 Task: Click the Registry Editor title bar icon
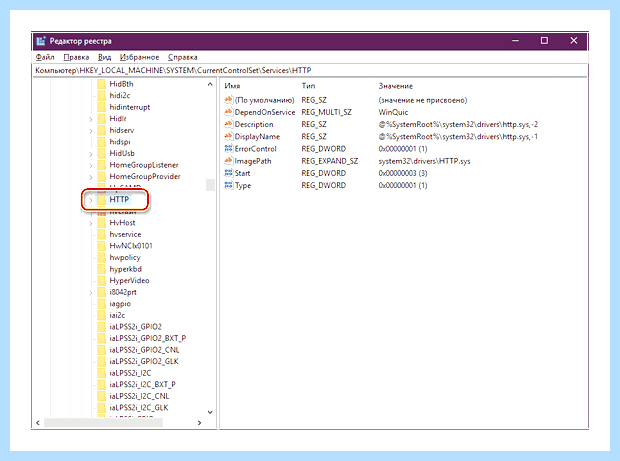(x=41, y=41)
